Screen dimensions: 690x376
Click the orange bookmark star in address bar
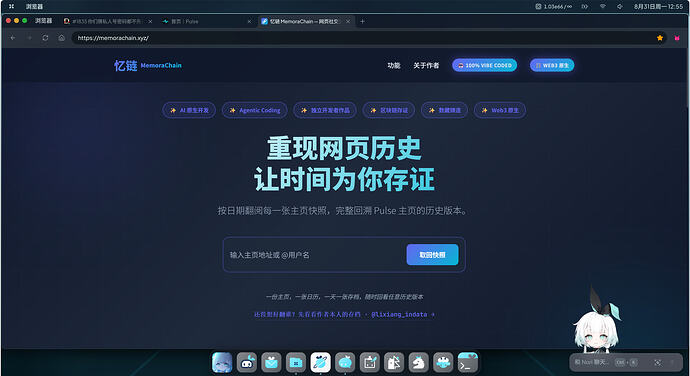pyautogui.click(x=660, y=38)
